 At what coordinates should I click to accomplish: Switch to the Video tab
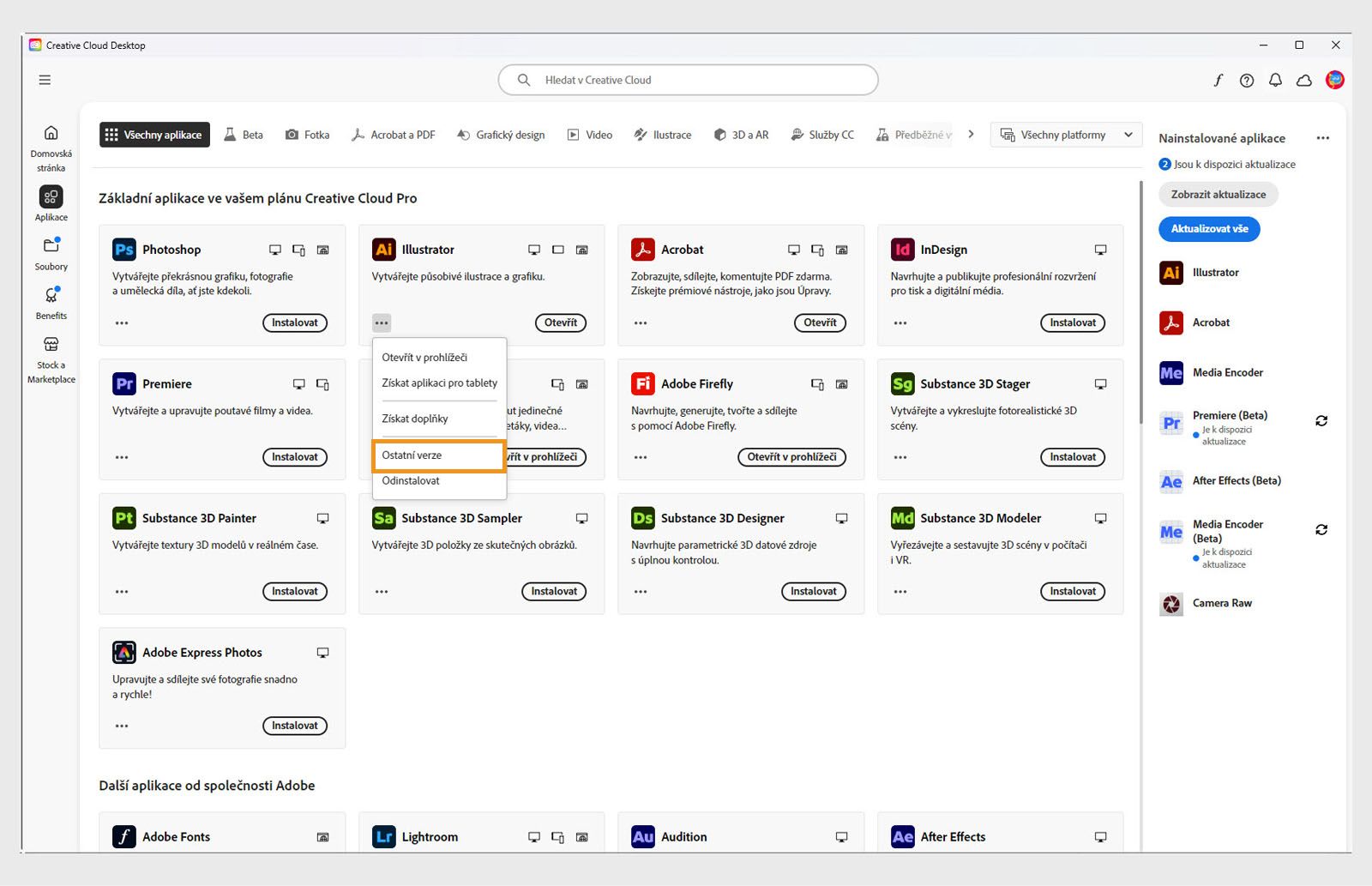(x=590, y=135)
